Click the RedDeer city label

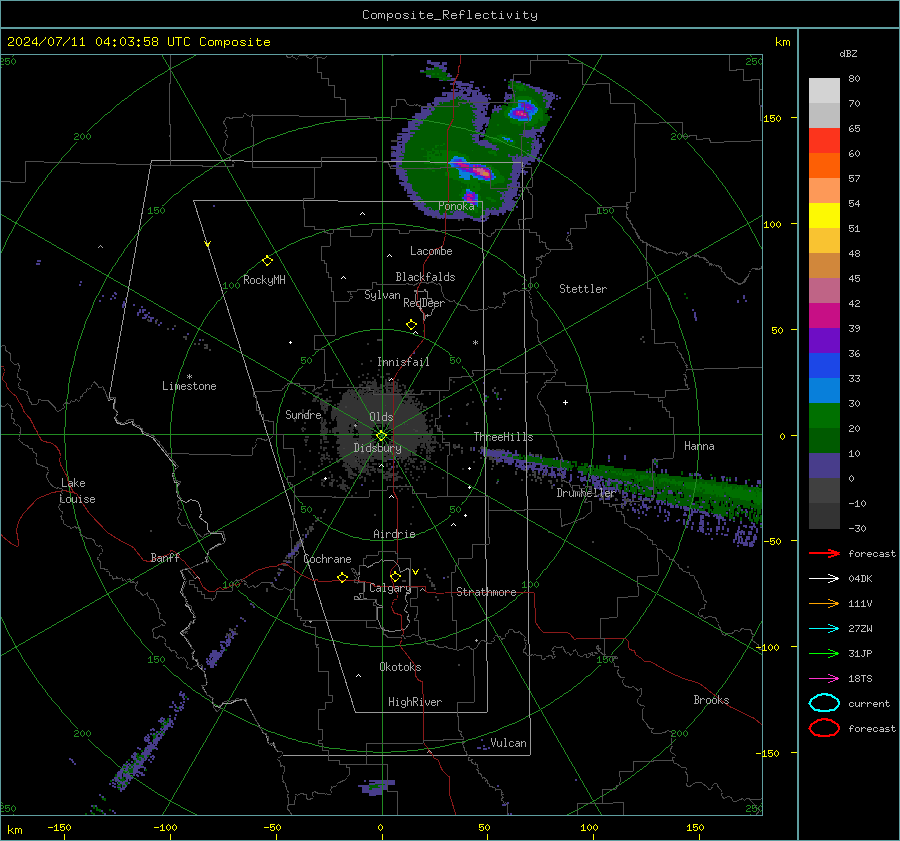(424, 303)
